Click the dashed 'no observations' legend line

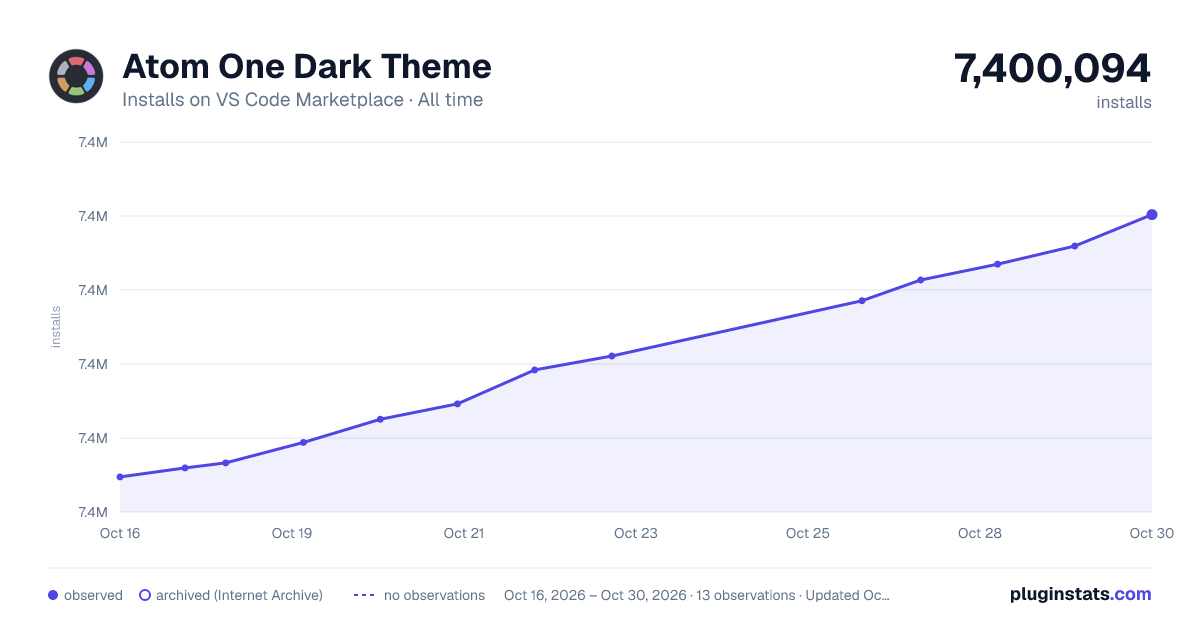[x=364, y=595]
